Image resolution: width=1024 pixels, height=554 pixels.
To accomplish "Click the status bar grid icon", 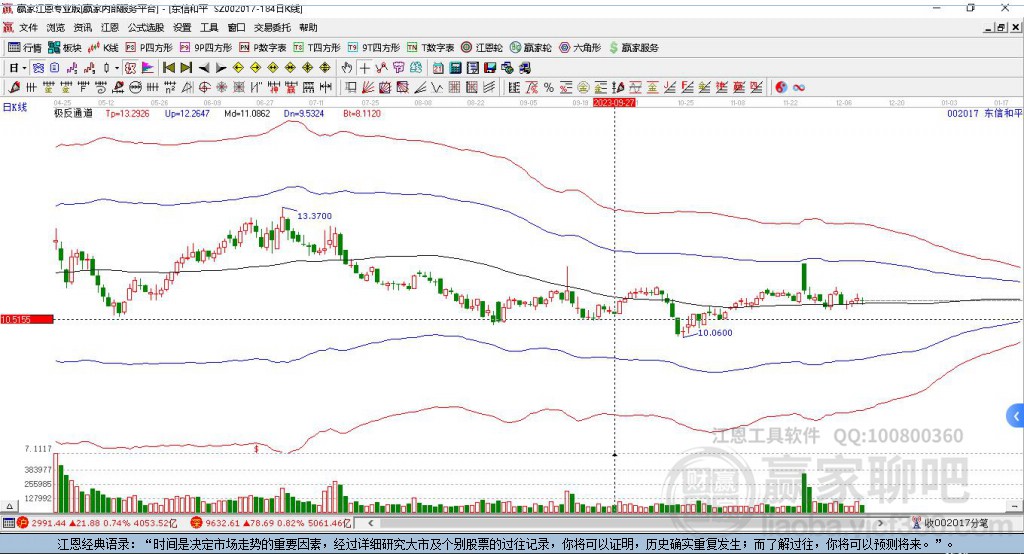I will (x=8, y=523).
